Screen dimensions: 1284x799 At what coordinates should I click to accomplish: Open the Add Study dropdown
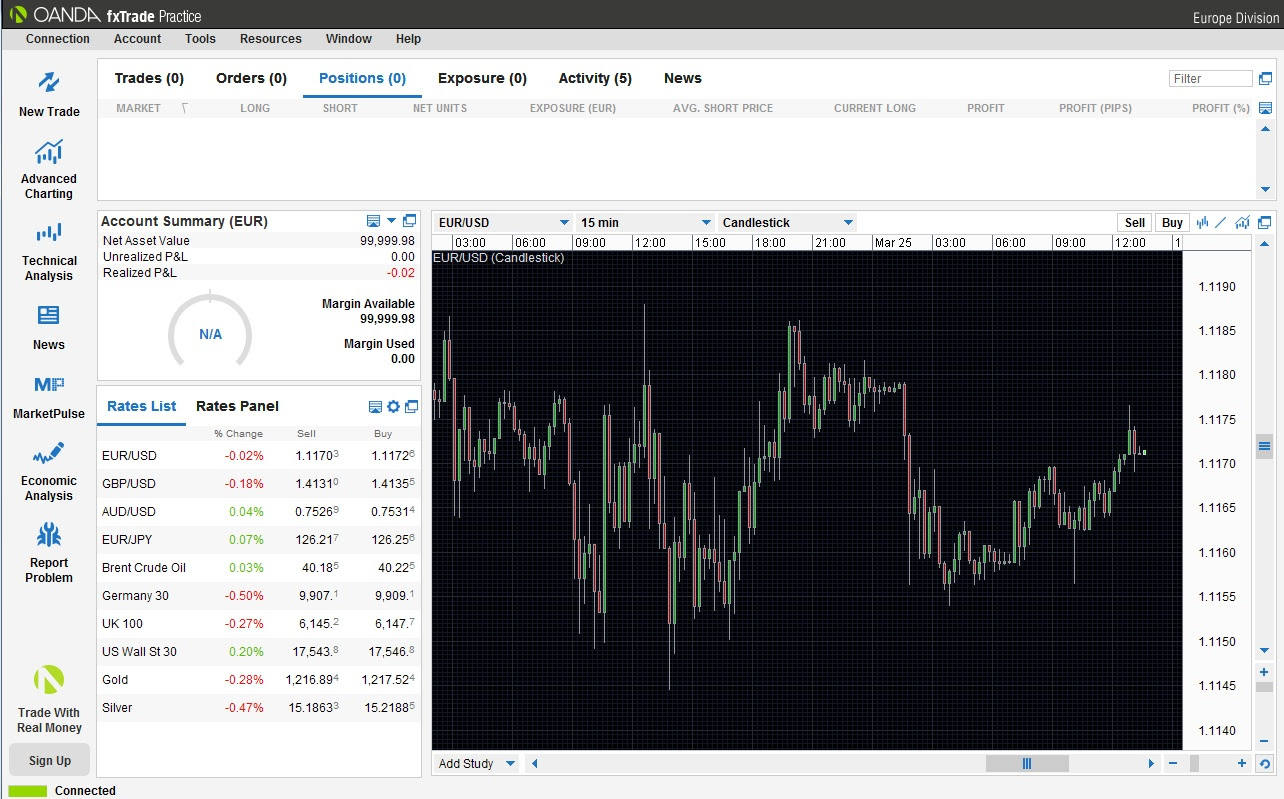pyautogui.click(x=477, y=764)
